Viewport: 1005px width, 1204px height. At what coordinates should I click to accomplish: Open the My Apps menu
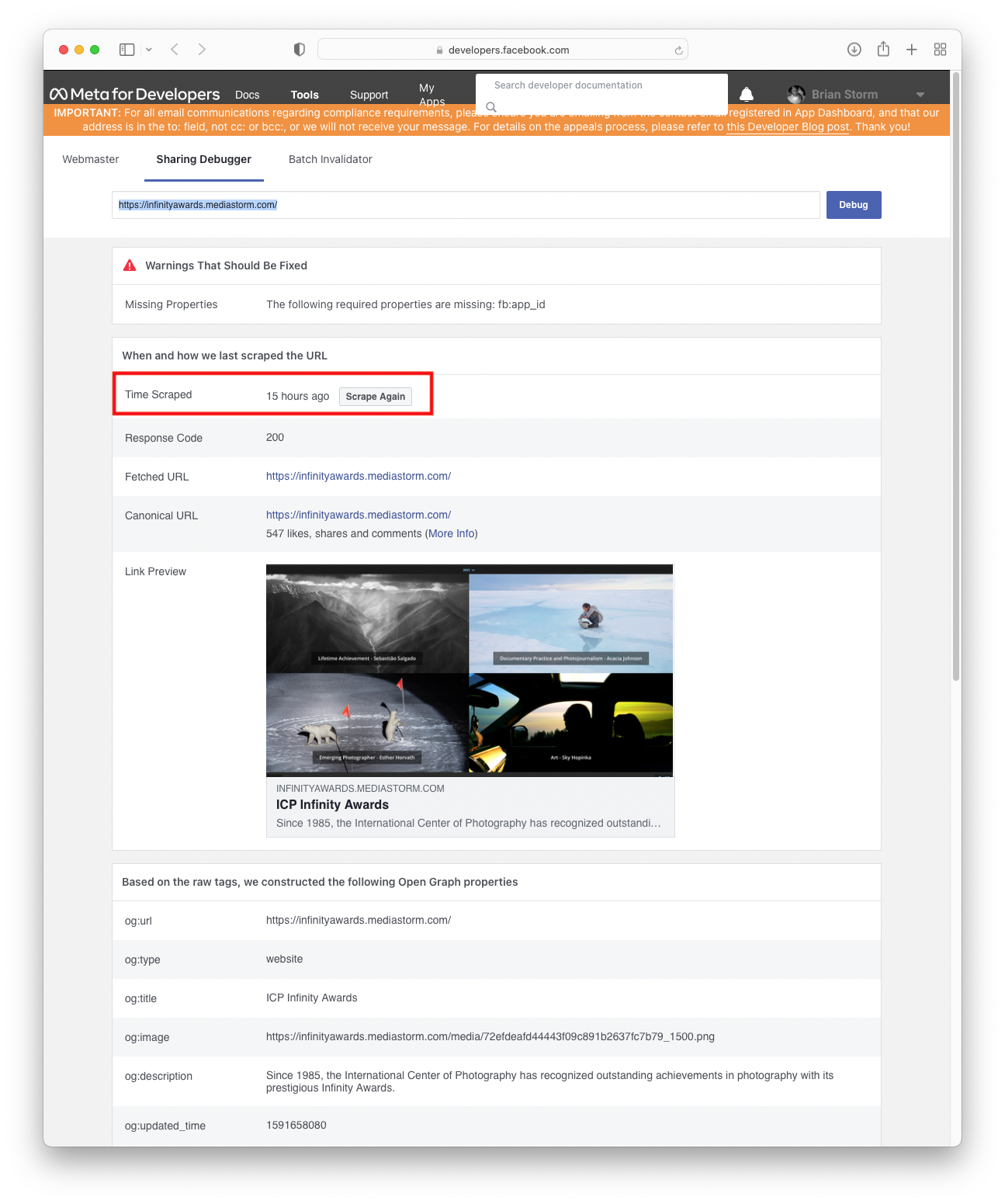431,93
